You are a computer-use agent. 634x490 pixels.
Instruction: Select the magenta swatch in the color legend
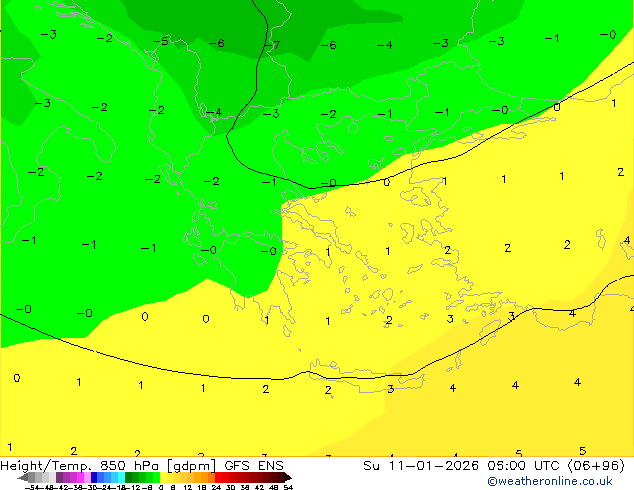click(x=80, y=477)
